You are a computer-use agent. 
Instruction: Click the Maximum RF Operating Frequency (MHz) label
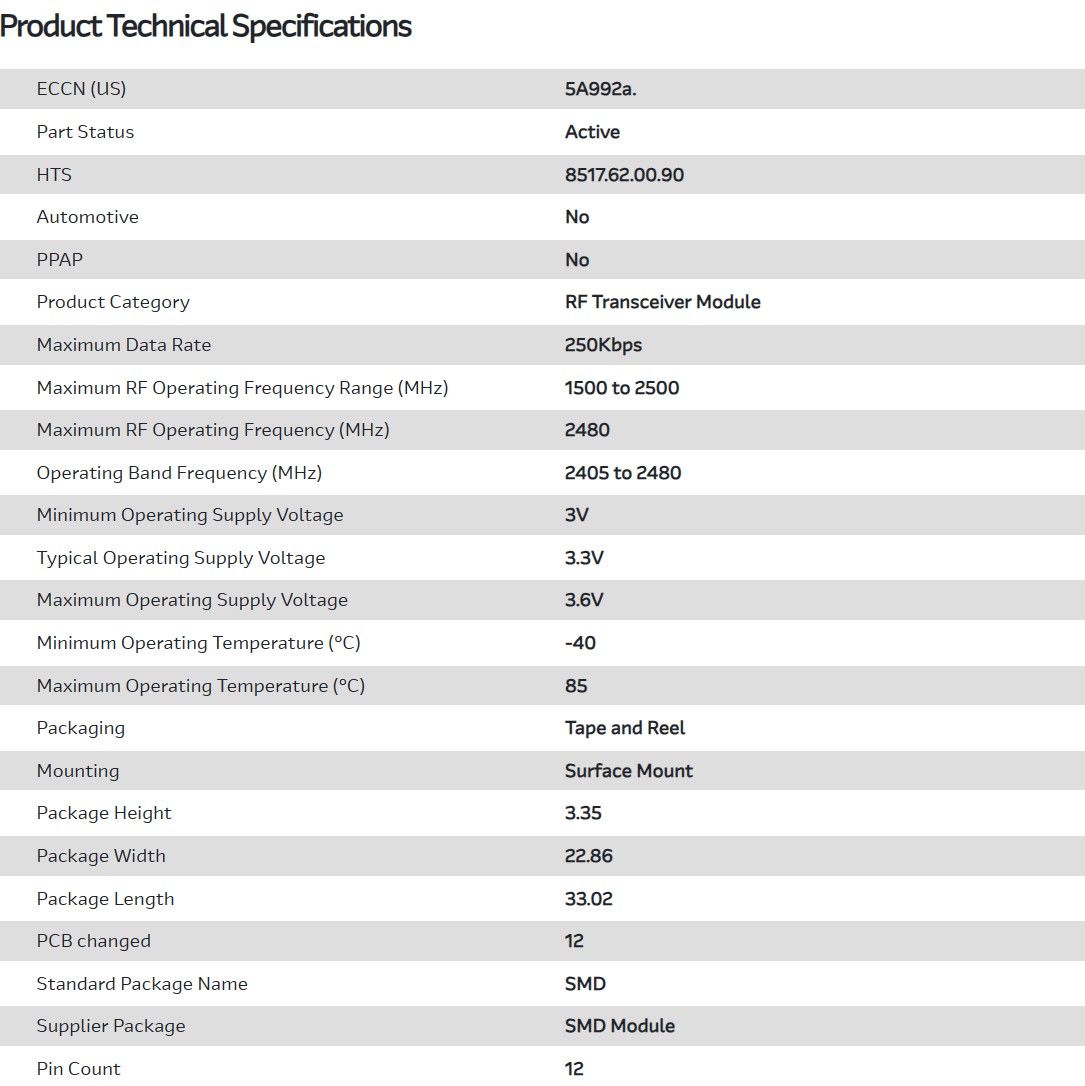(213, 430)
